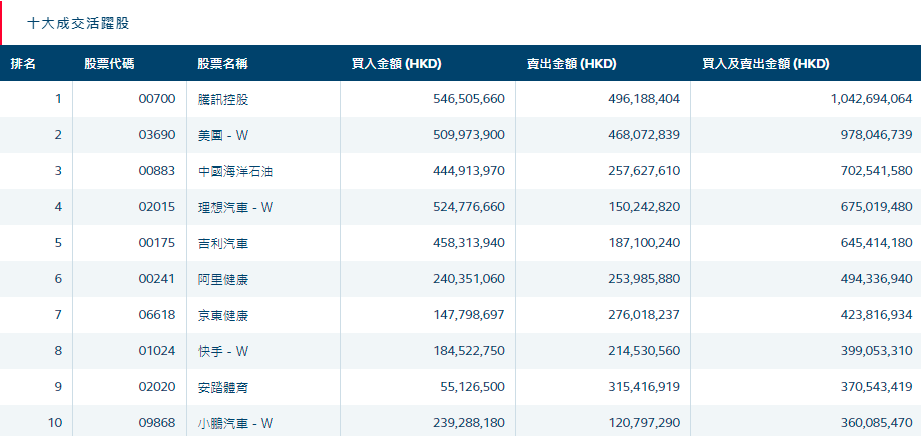Click stock code 09868
Screen dimensions: 921x436
point(157,423)
